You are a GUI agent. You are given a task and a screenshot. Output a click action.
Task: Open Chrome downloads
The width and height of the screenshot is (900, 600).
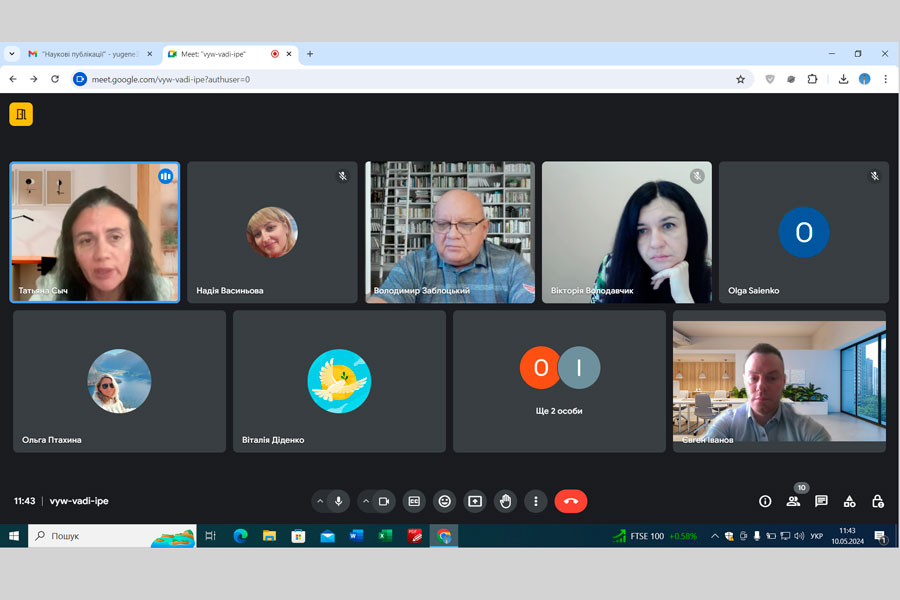(x=843, y=79)
